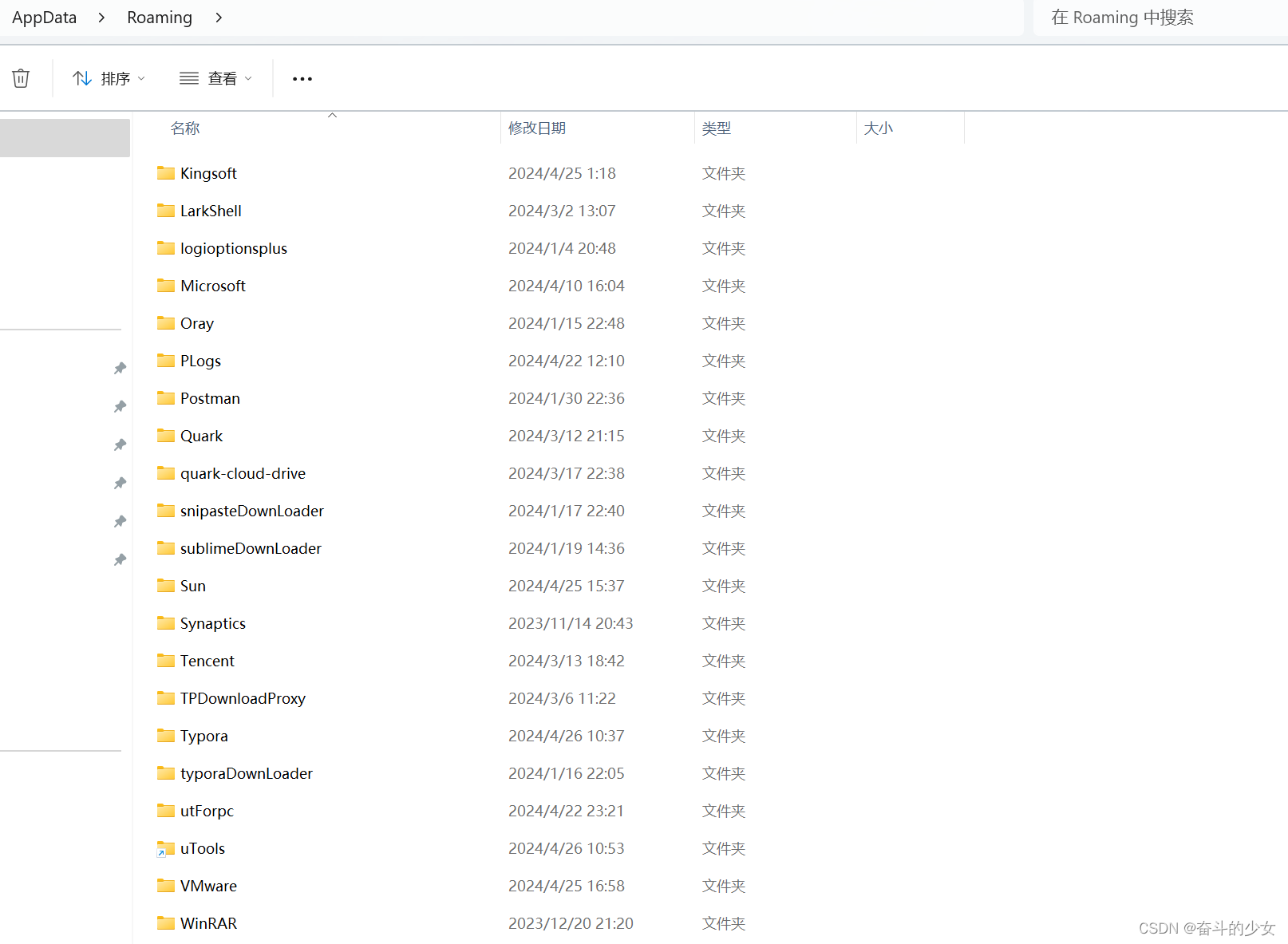Select the logioptionsplus folder icon
This screenshot has width=1288, height=944.
[166, 248]
